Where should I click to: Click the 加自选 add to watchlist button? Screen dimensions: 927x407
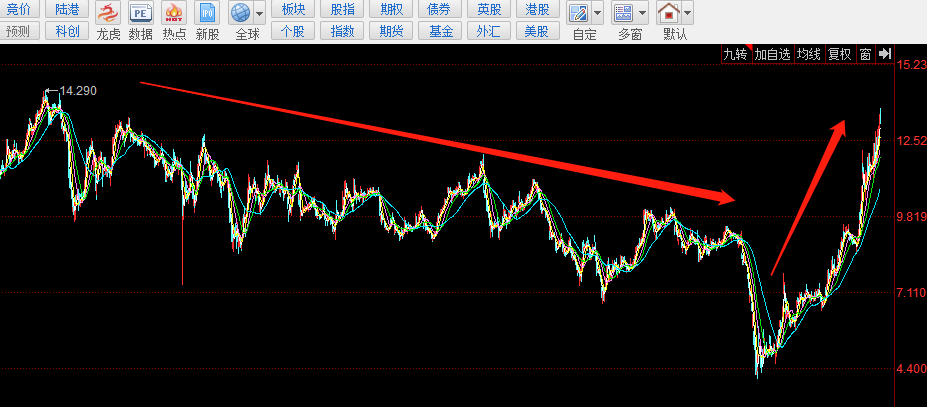[772, 54]
